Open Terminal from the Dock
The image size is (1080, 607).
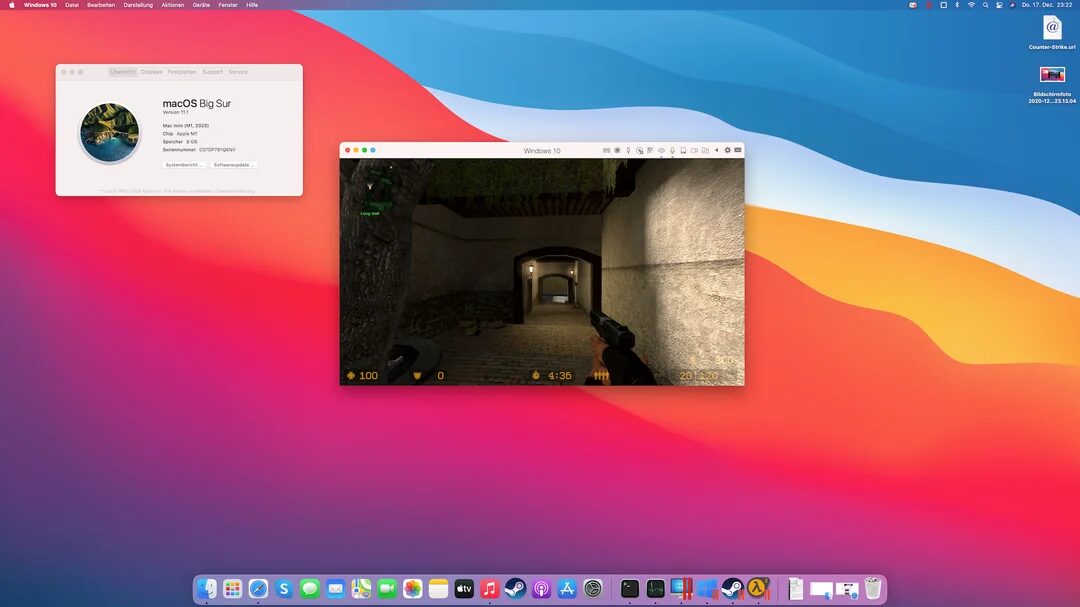630,589
